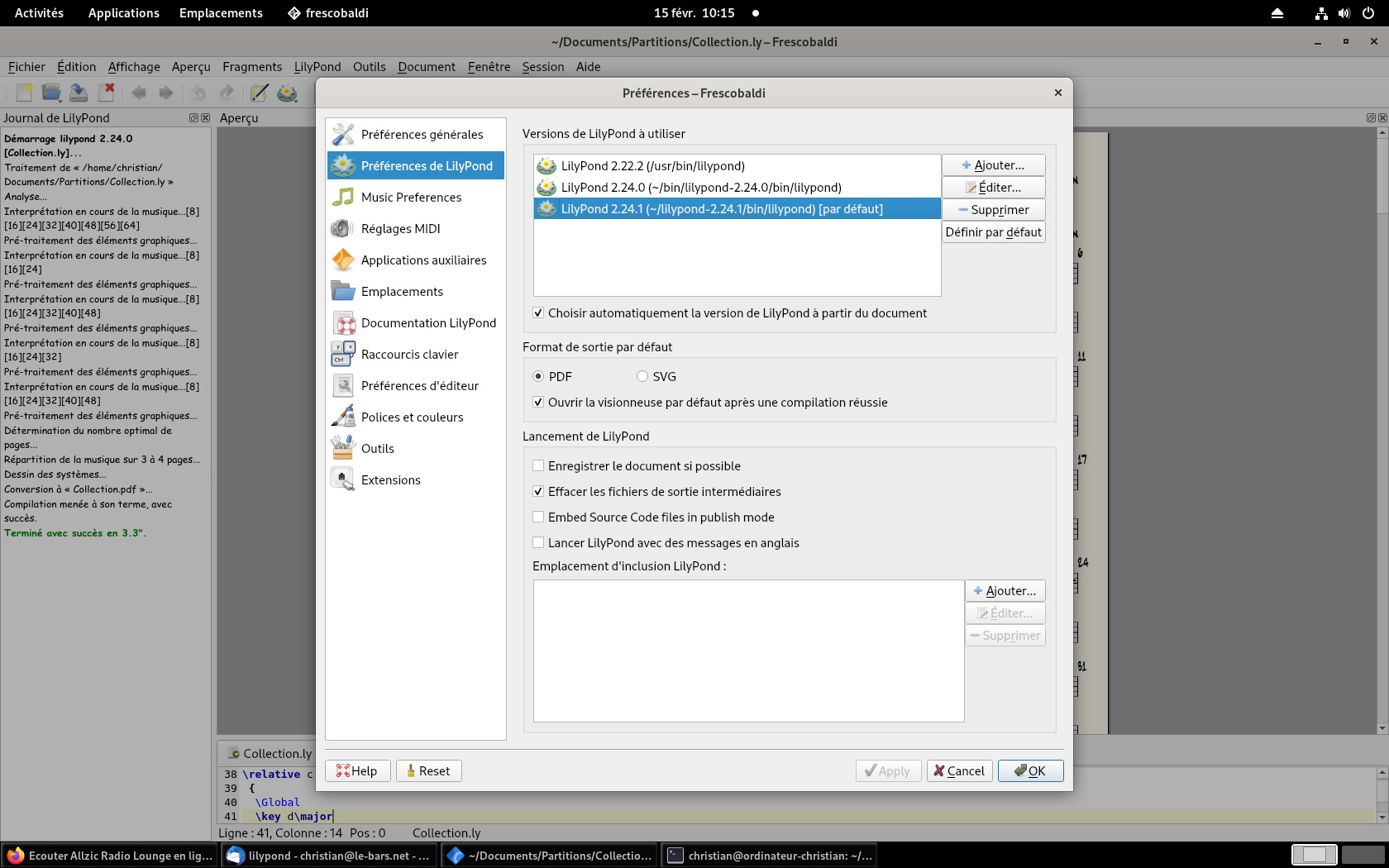The width and height of the screenshot is (1389, 868).
Task: Open the system volume indicator
Action: click(1344, 13)
